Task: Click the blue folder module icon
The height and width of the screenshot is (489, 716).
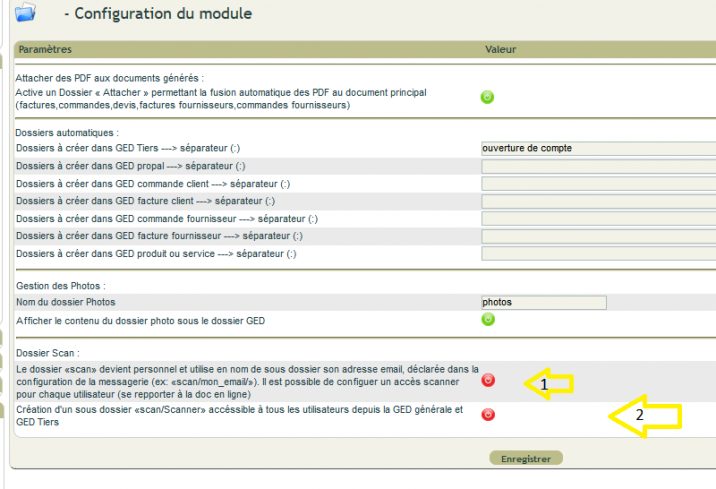Action: (25, 12)
